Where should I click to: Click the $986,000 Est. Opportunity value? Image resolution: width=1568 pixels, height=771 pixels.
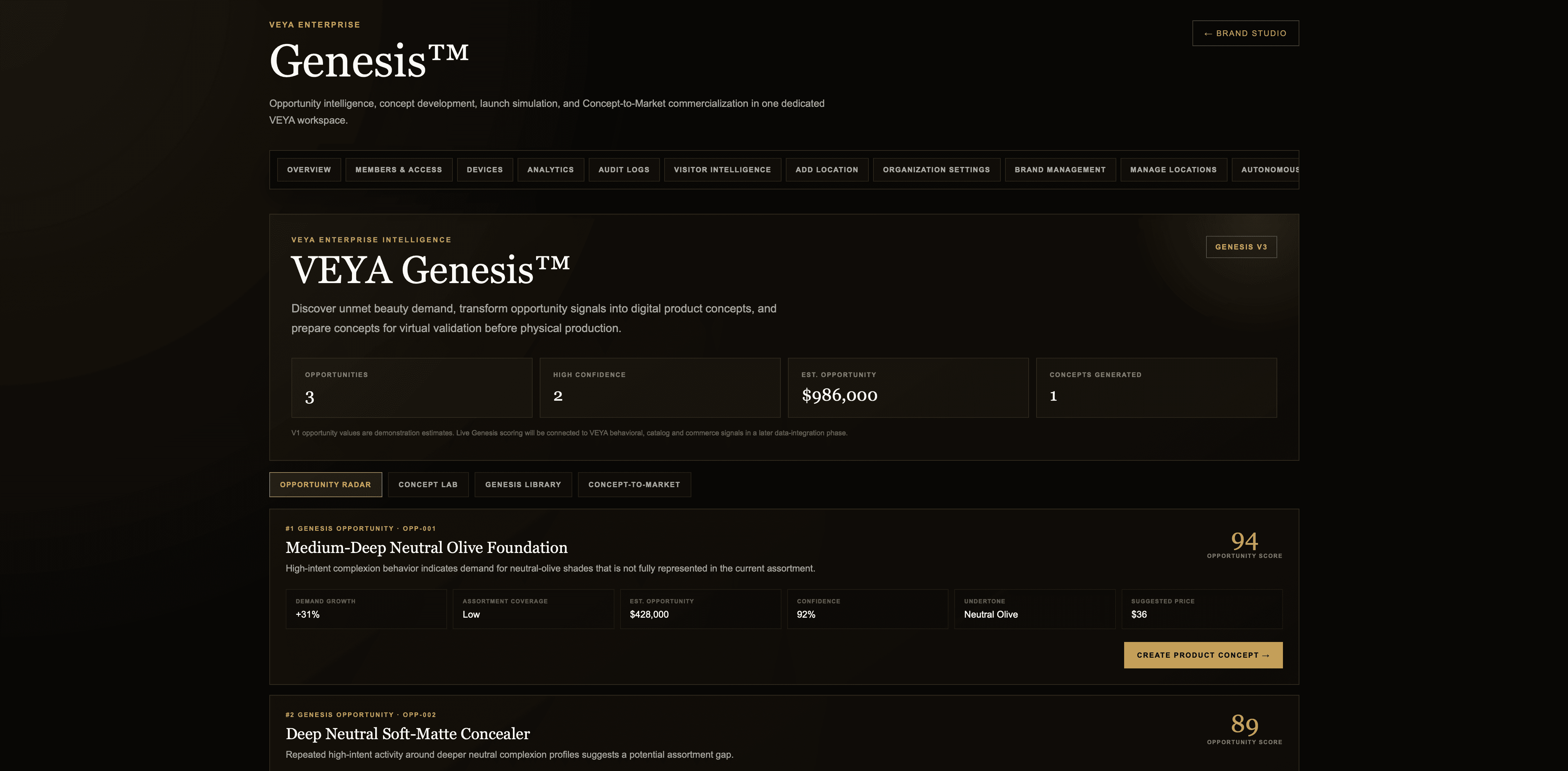[x=839, y=396]
